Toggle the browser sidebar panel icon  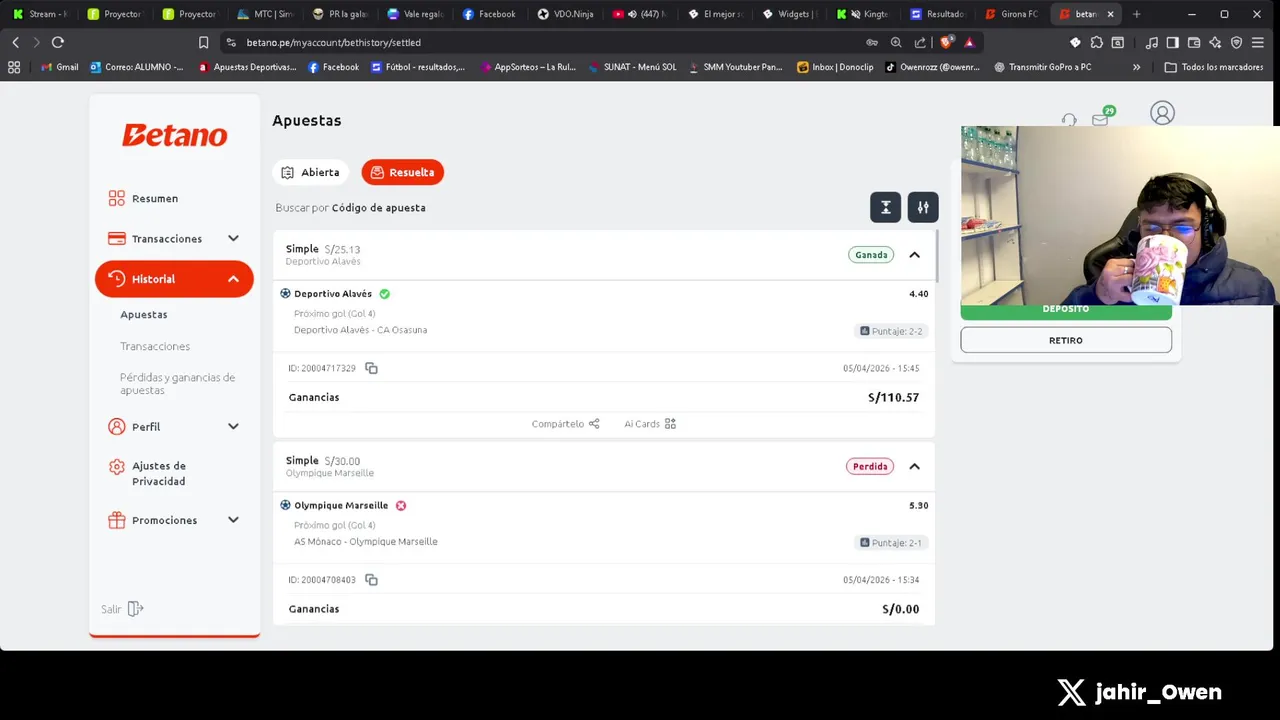point(1173,42)
